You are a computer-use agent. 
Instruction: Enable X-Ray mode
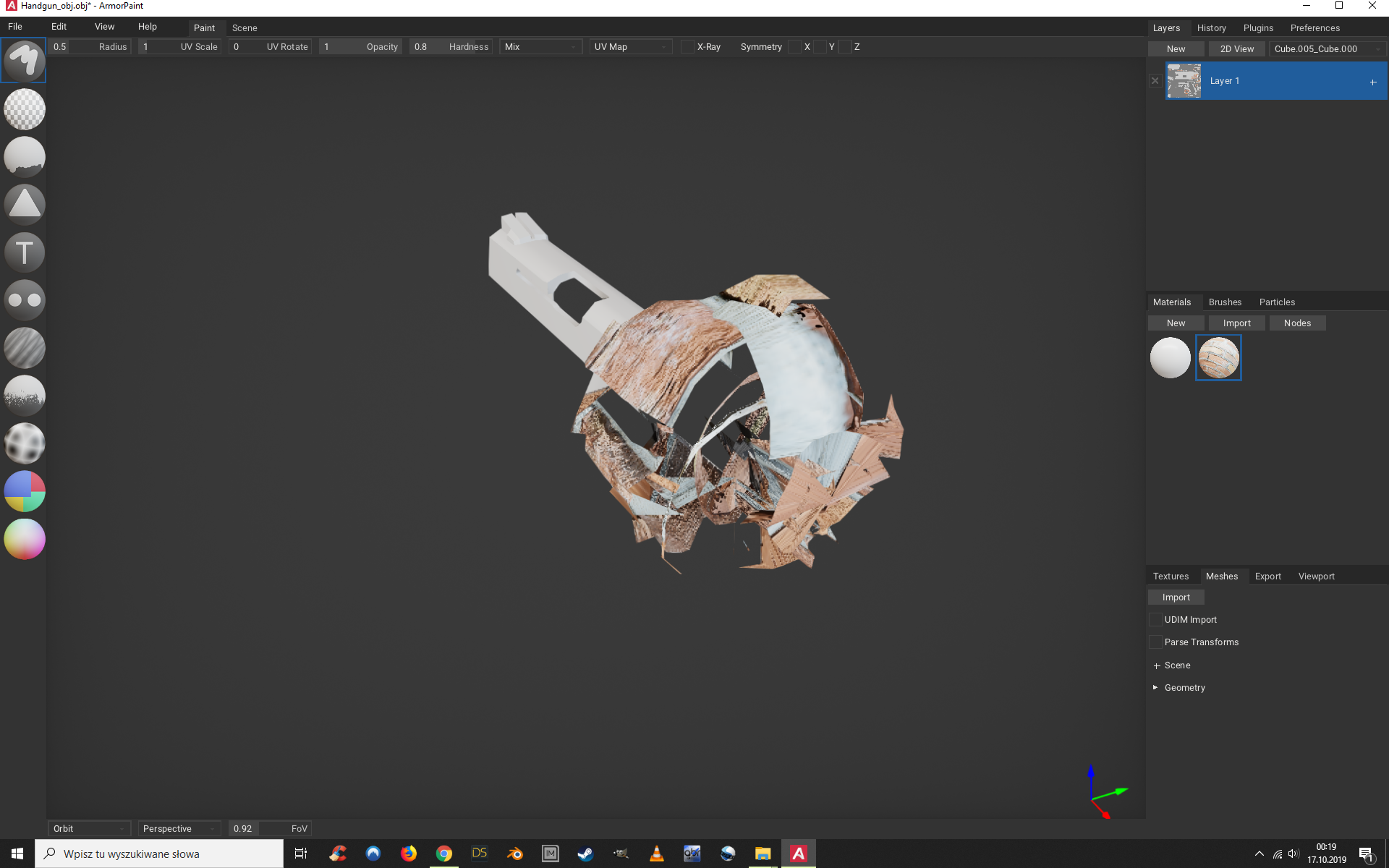[687, 46]
